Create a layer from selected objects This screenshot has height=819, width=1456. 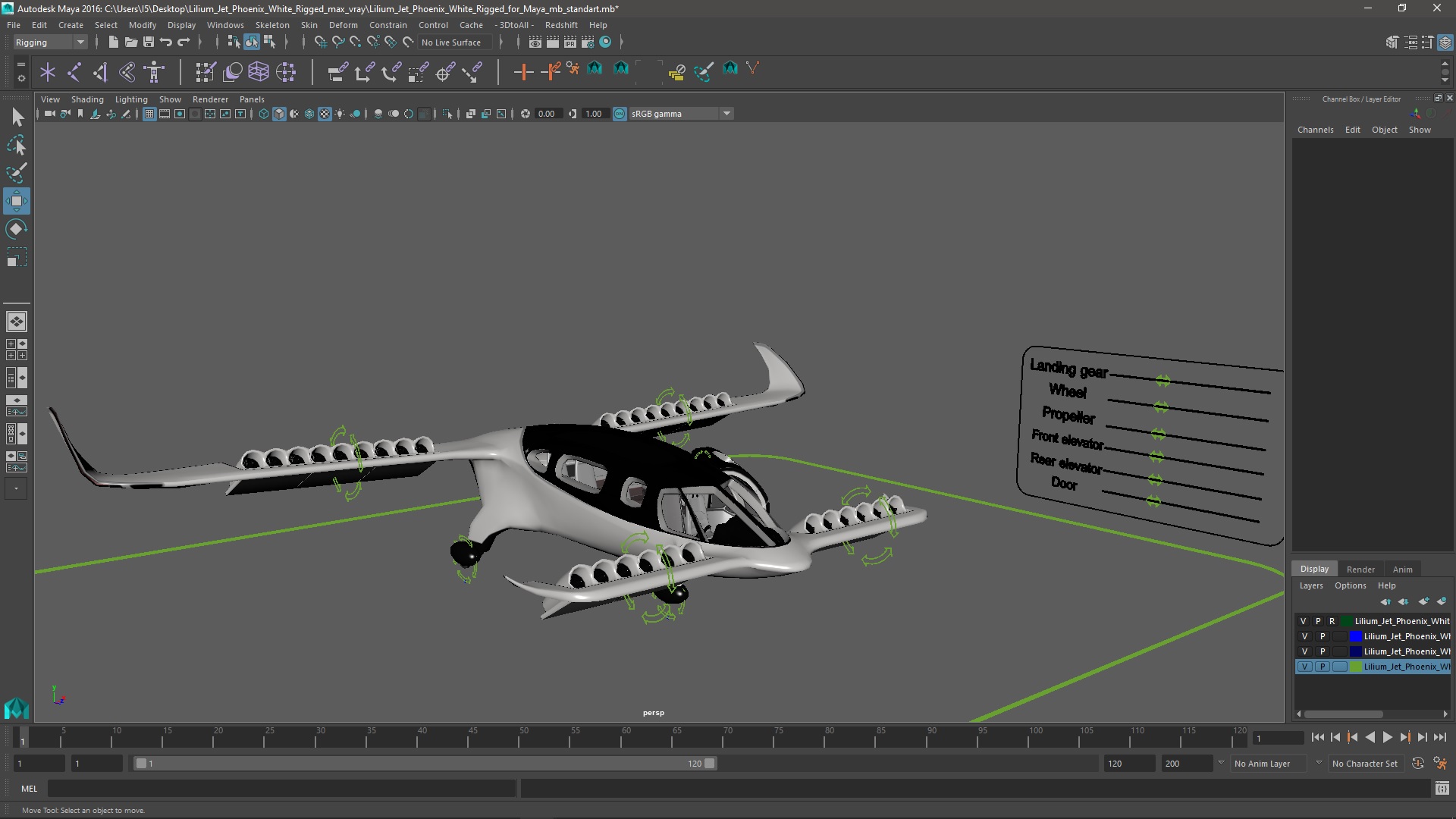1442,601
